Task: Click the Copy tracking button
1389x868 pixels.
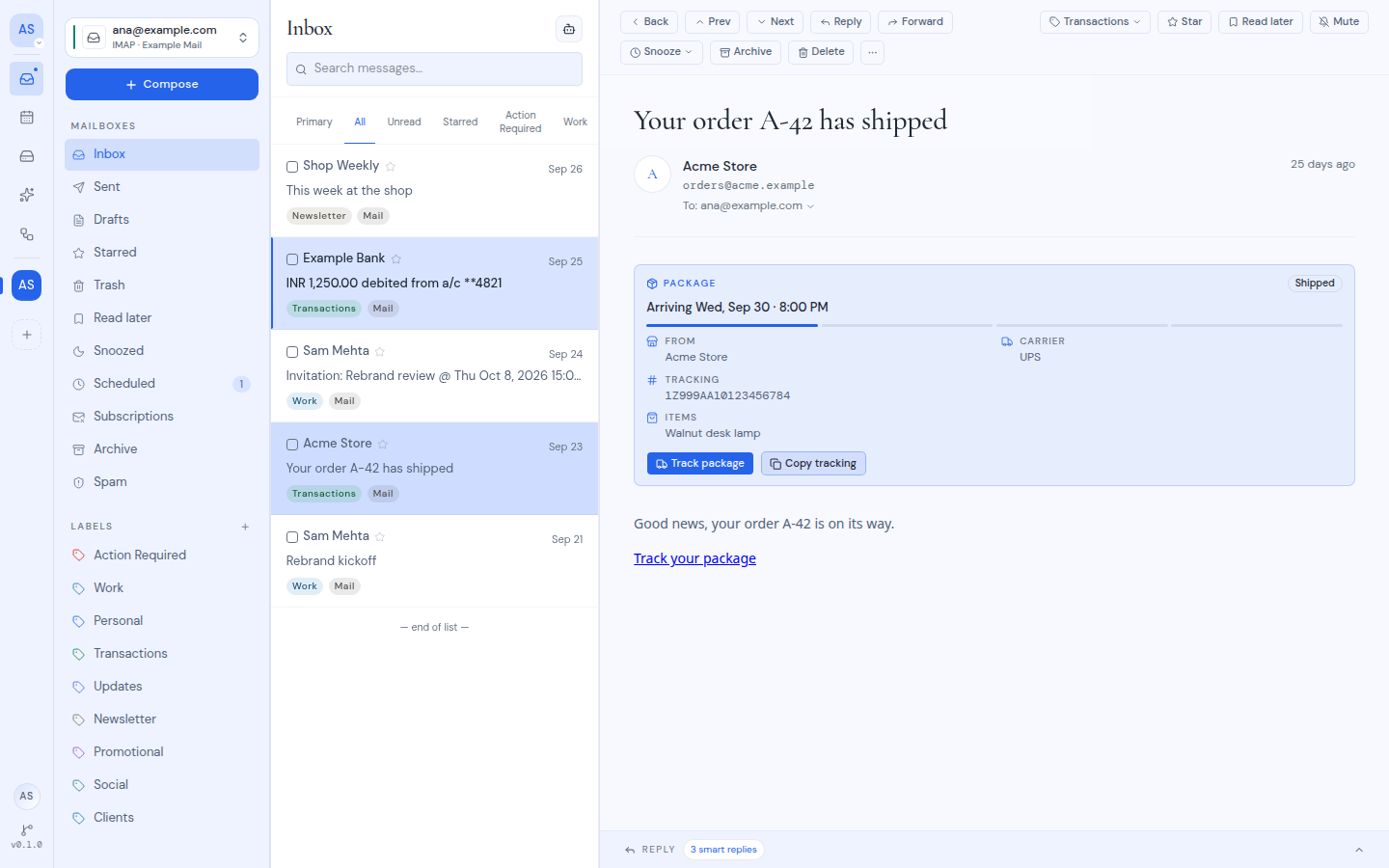Action: point(813,464)
